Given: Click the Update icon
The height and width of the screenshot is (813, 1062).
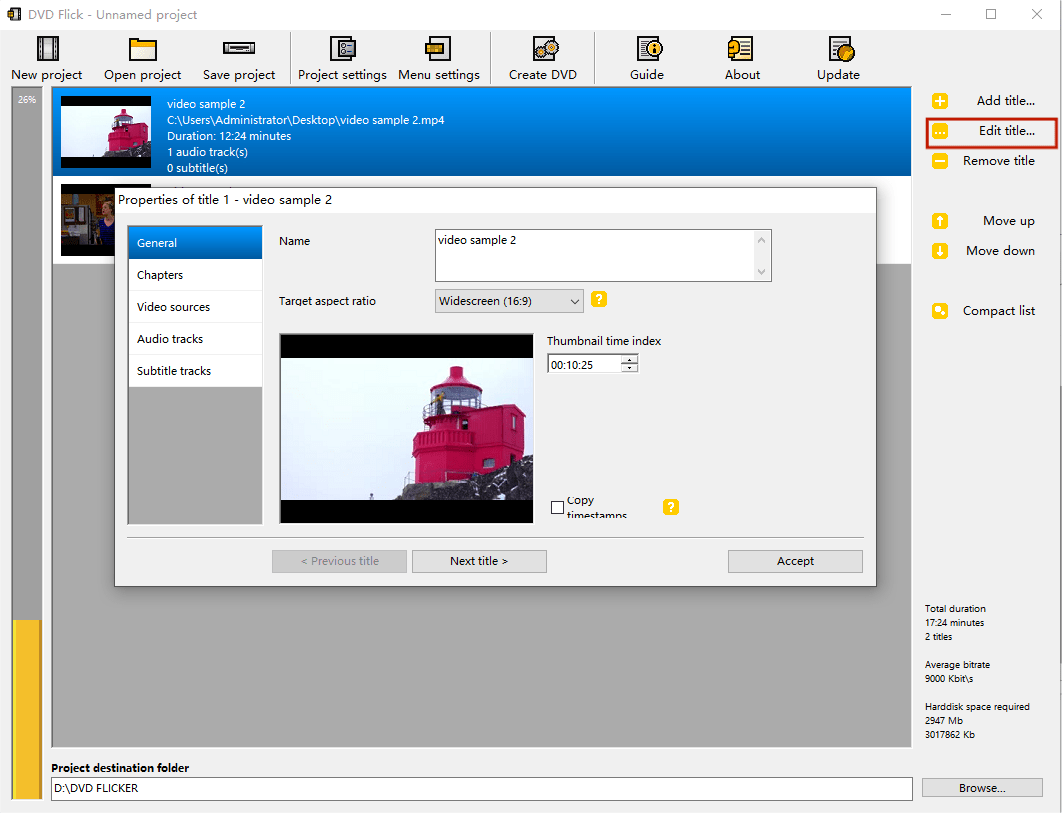Looking at the screenshot, I should 838,49.
